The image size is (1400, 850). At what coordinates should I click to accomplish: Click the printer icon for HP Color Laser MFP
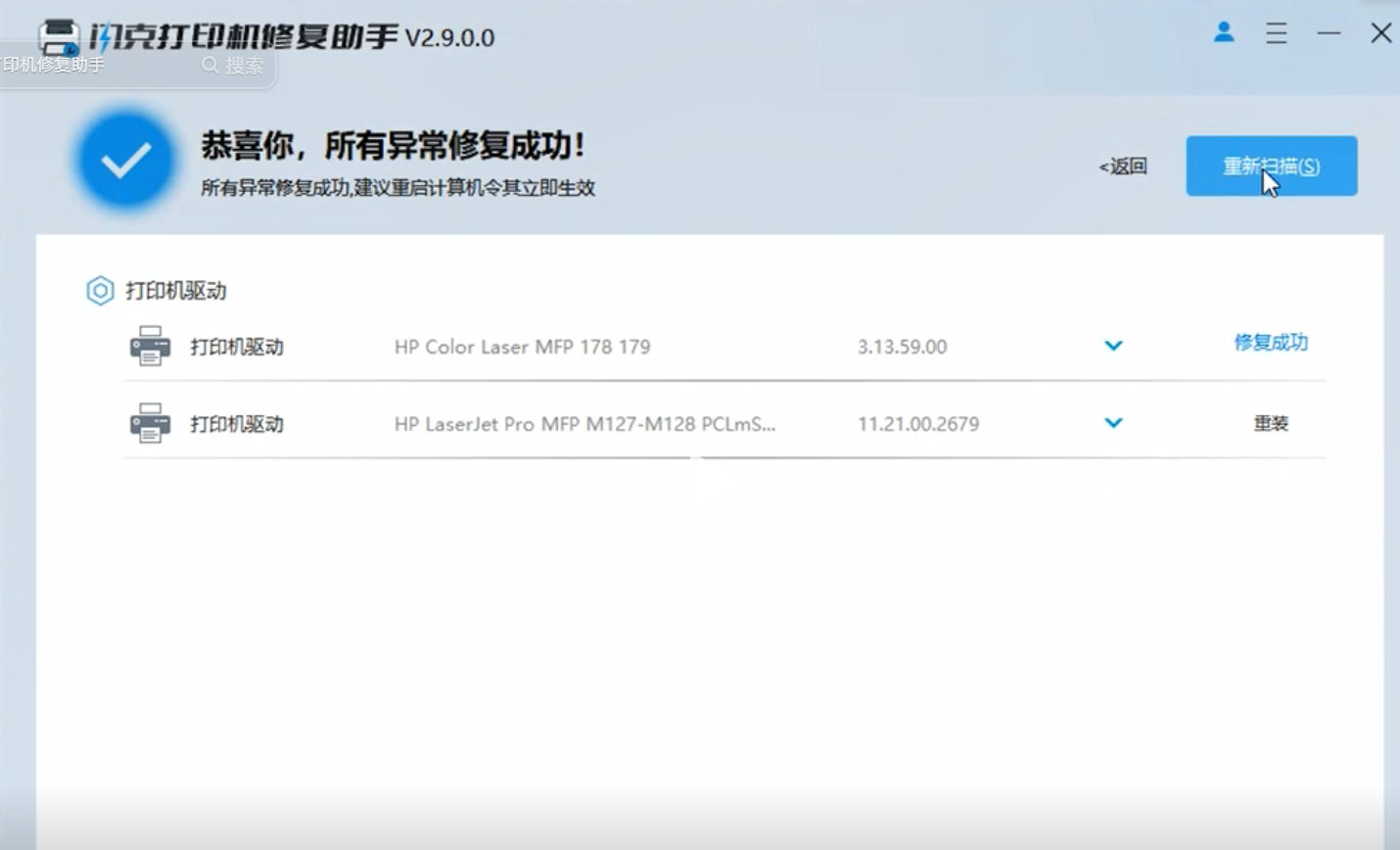[x=149, y=345]
